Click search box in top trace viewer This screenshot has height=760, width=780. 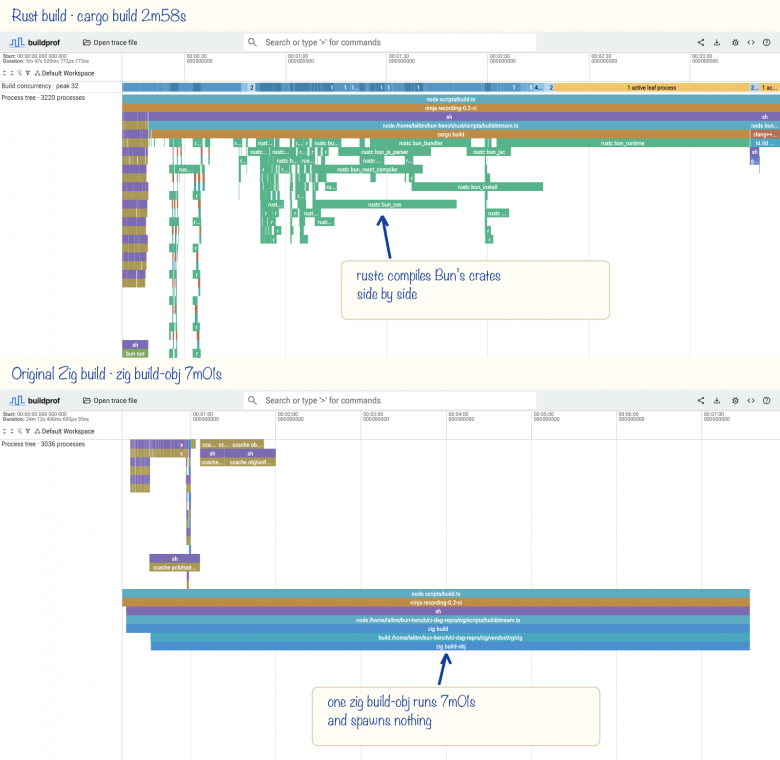click(x=390, y=43)
